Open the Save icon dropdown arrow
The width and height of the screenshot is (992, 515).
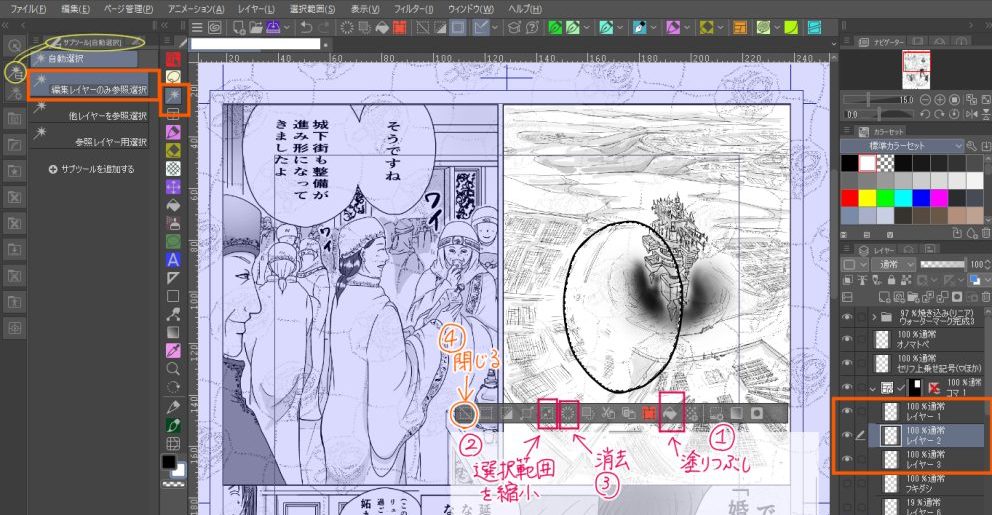pos(287,27)
